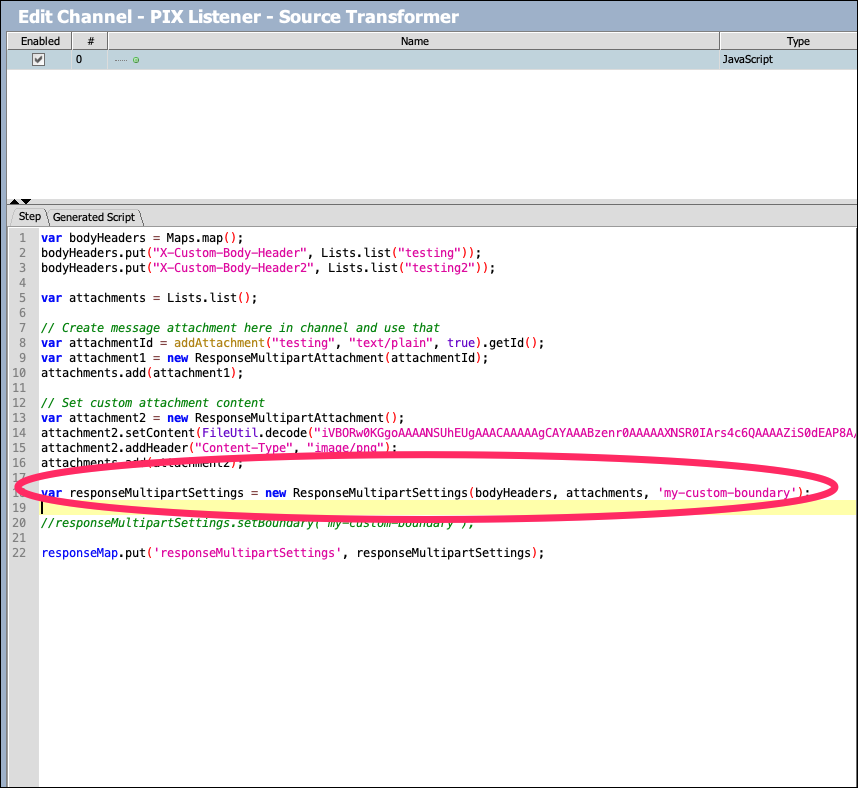Click line number 11 in the gutter

[x=19, y=388]
